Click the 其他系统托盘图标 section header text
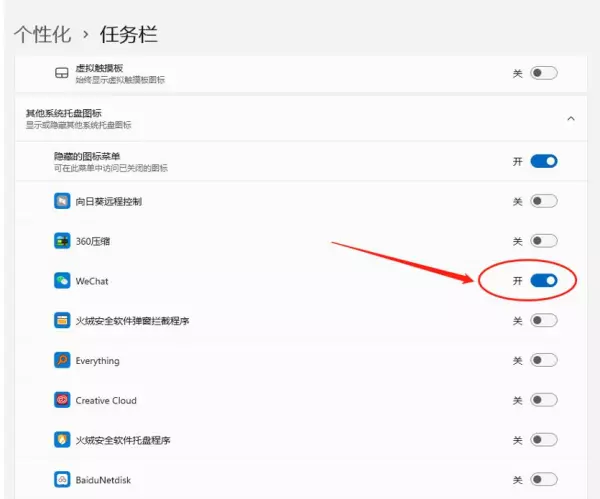600x499 pixels. click(x=64, y=113)
